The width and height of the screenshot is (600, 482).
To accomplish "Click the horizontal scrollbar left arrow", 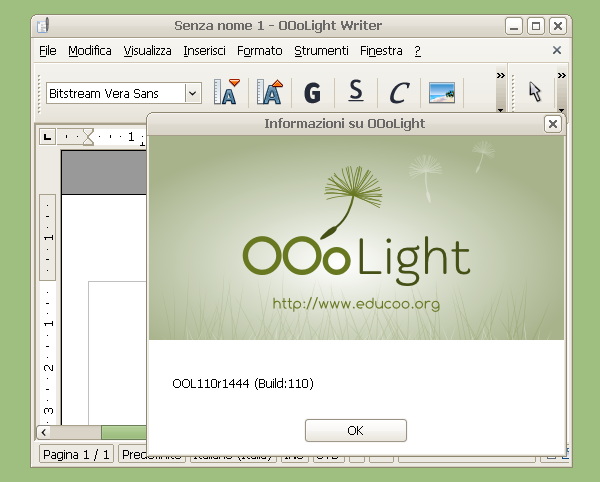I will 44,433.
